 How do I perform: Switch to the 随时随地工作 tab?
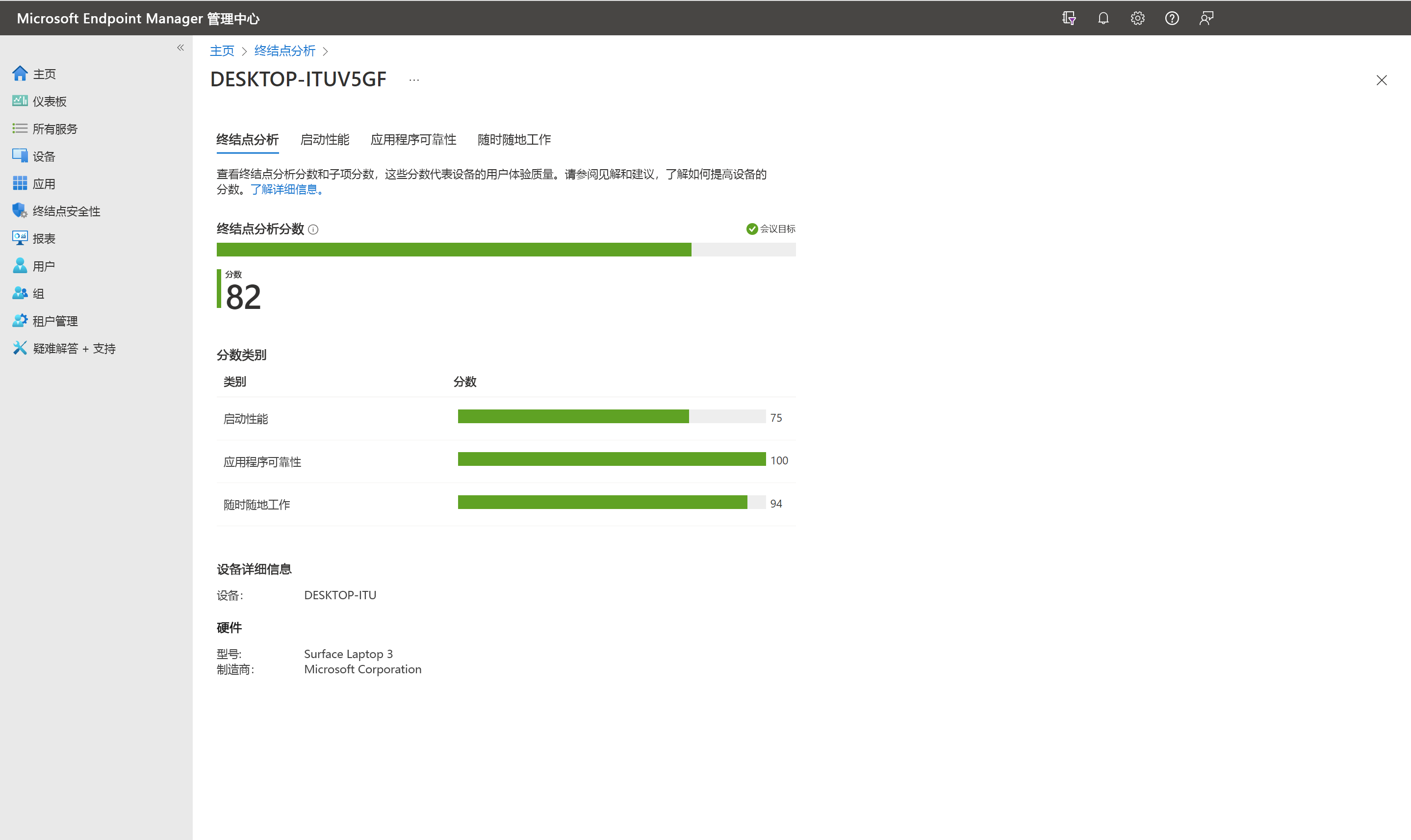[514, 139]
